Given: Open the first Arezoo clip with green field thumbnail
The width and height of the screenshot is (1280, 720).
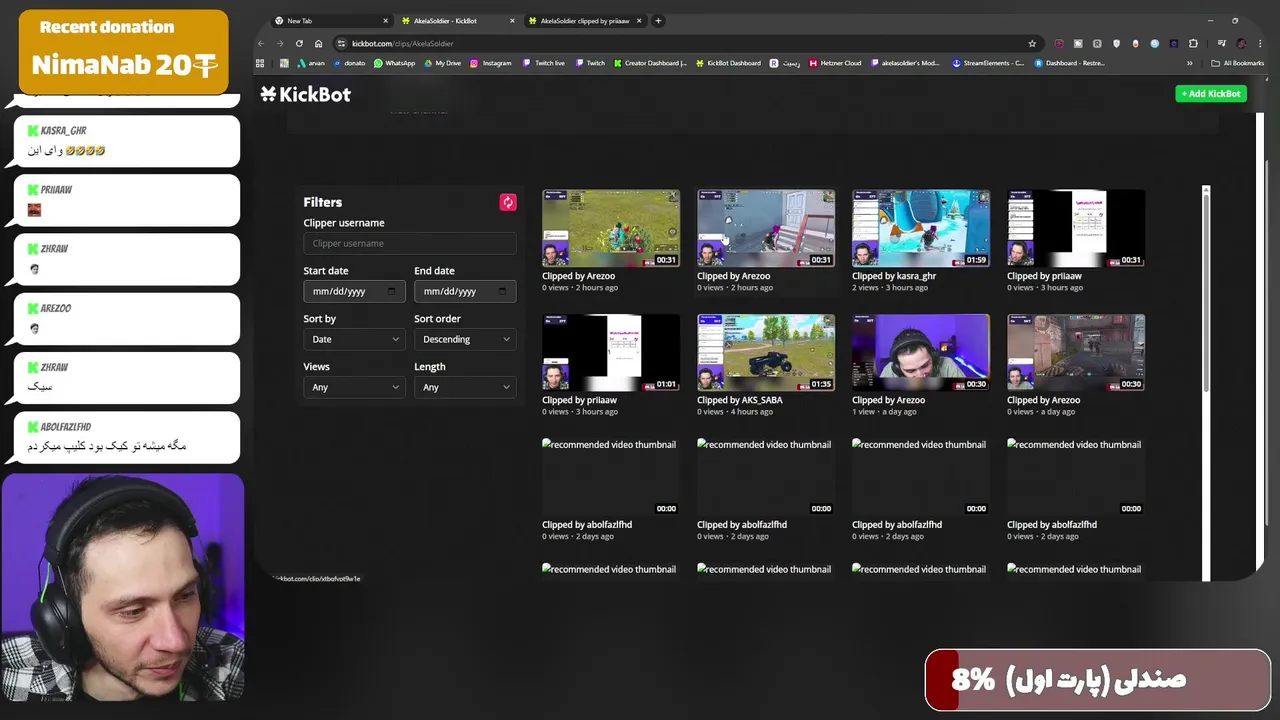Looking at the screenshot, I should (611, 228).
